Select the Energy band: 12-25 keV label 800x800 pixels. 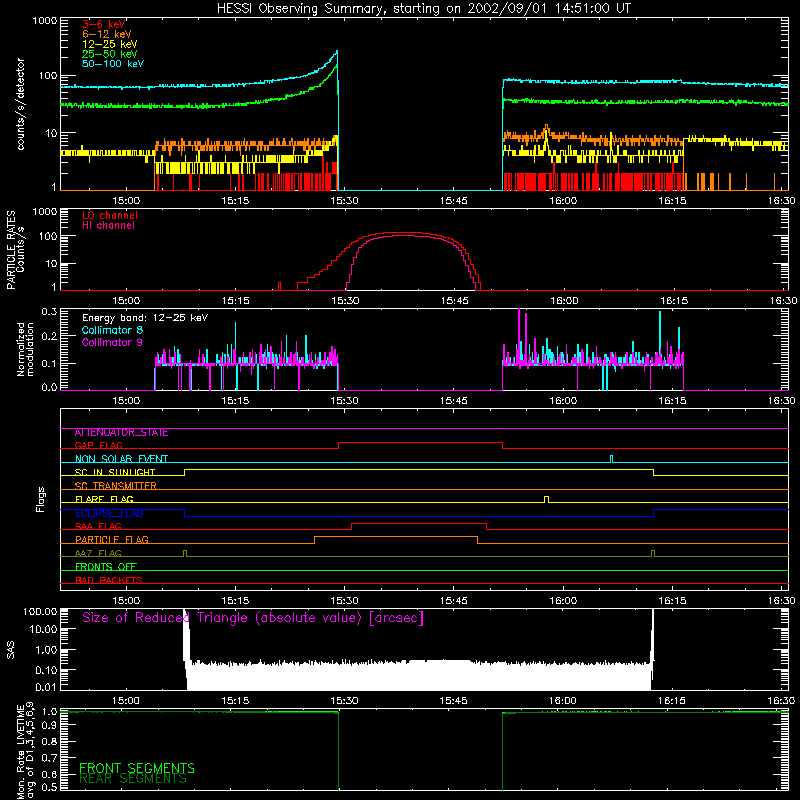[144, 318]
